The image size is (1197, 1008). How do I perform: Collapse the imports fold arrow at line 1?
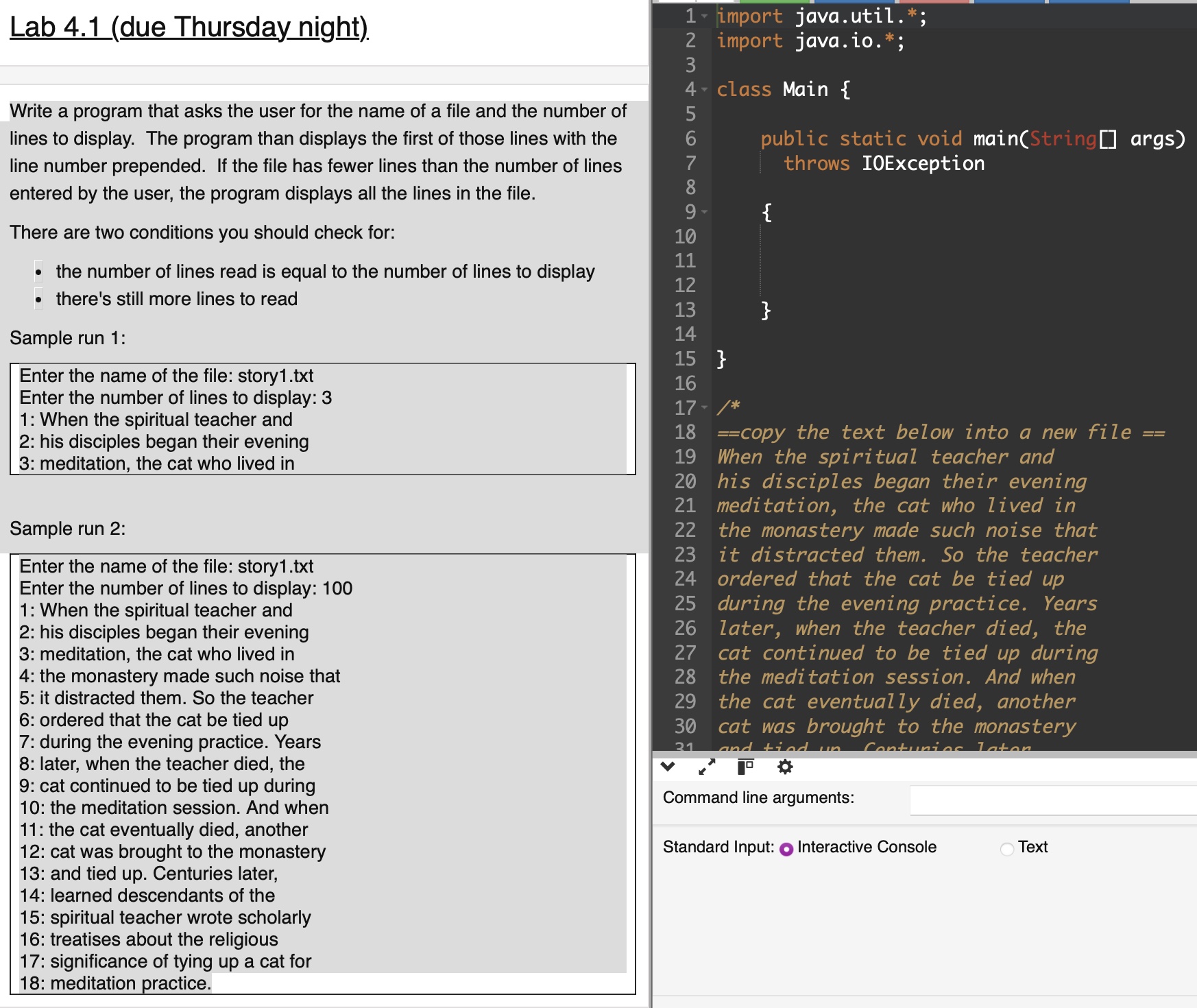(x=703, y=15)
